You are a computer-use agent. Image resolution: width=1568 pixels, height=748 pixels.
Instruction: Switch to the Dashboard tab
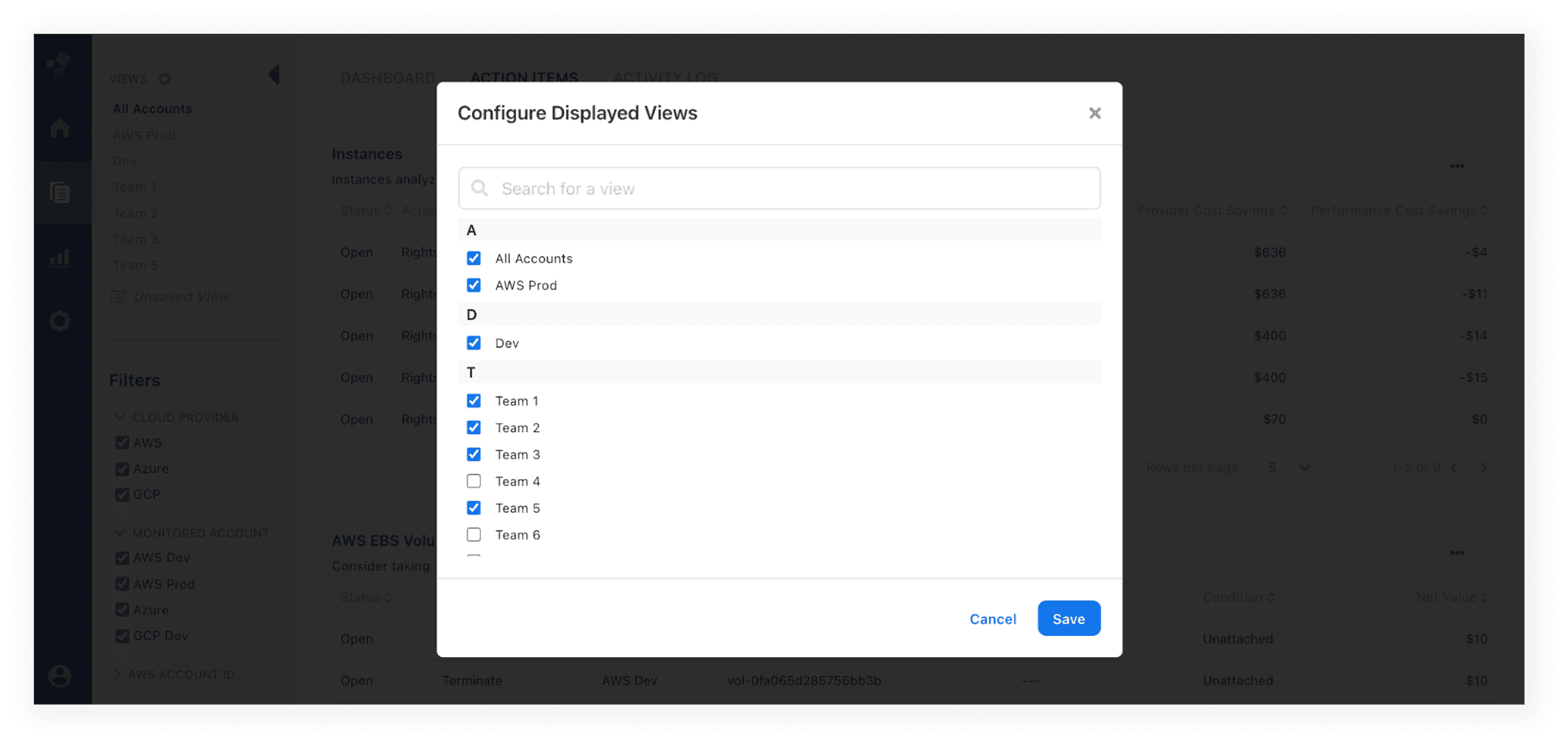pos(387,78)
